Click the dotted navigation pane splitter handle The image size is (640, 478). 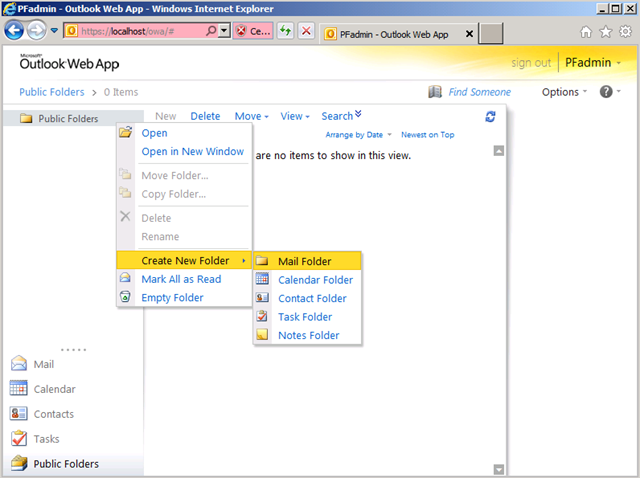click(73, 350)
